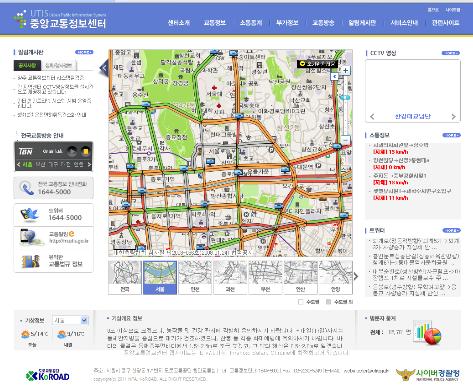Tick the first checkbox below the map
The width and height of the screenshot is (473, 386).
coord(300,302)
